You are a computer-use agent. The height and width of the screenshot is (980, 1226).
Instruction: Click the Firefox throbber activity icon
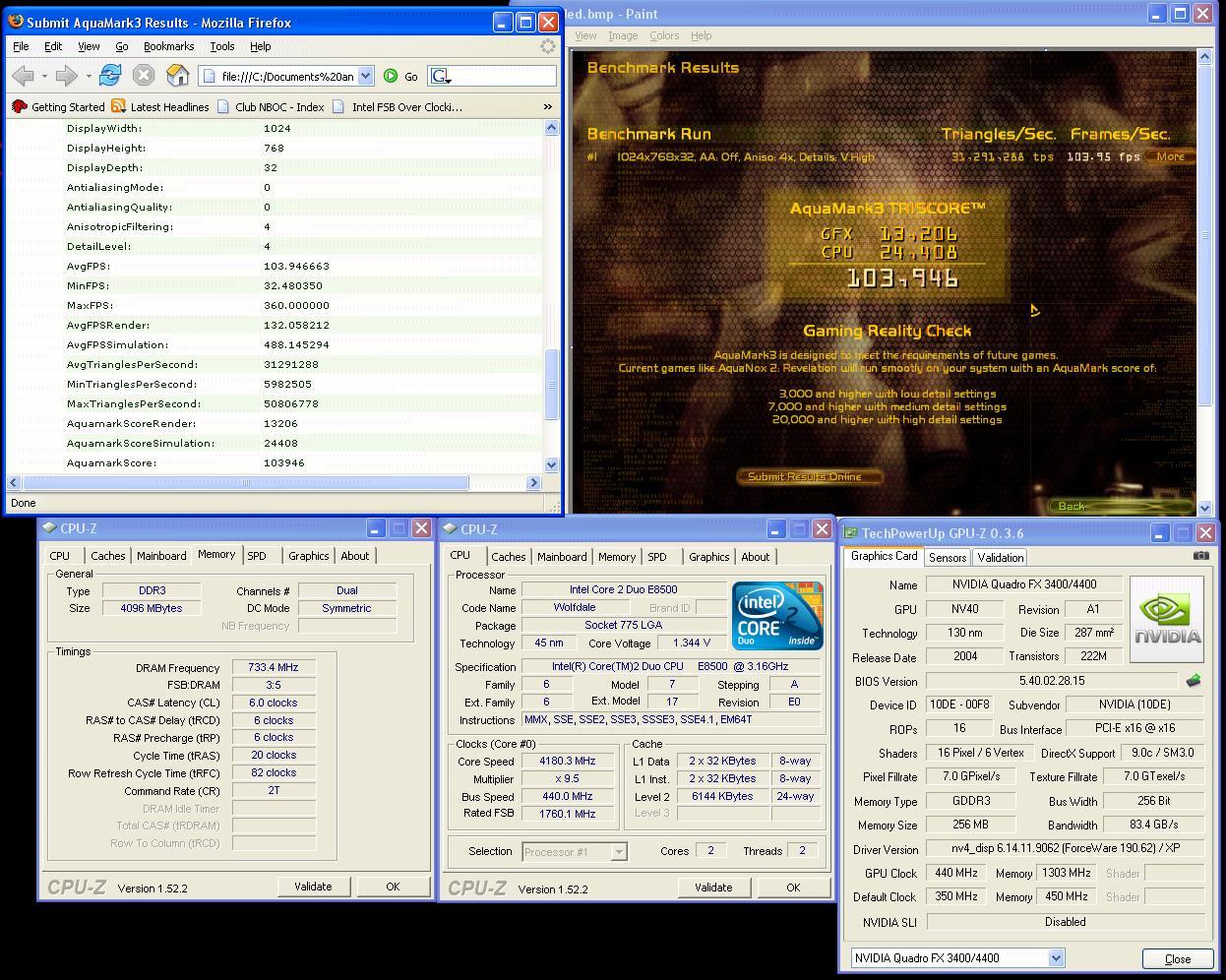548,46
